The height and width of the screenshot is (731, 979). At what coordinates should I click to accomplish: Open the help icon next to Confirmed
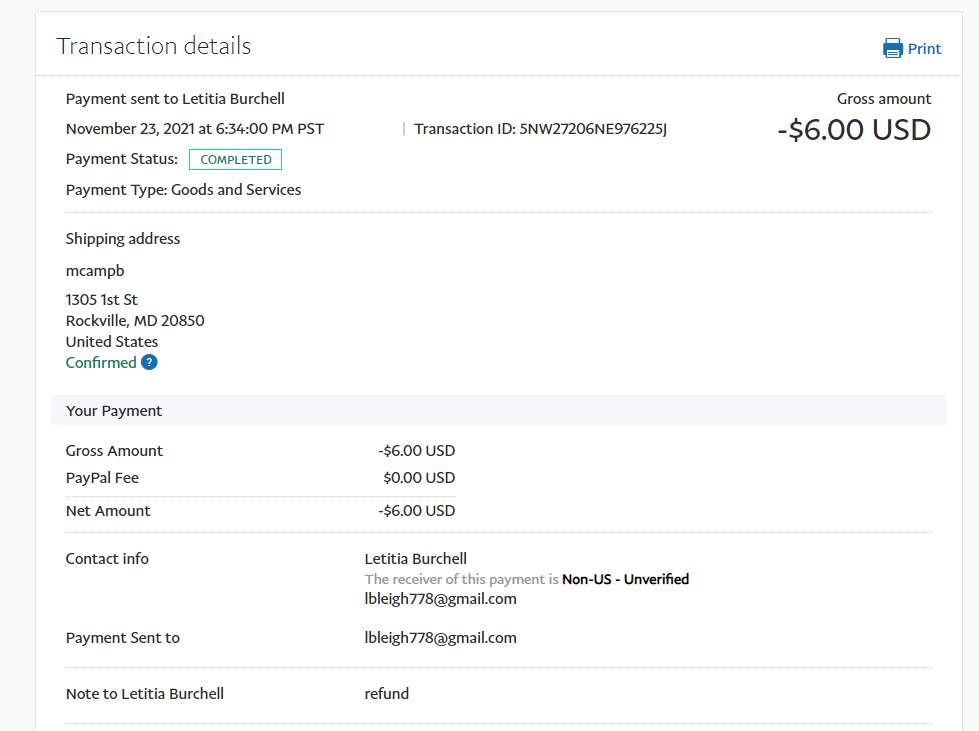coord(149,363)
